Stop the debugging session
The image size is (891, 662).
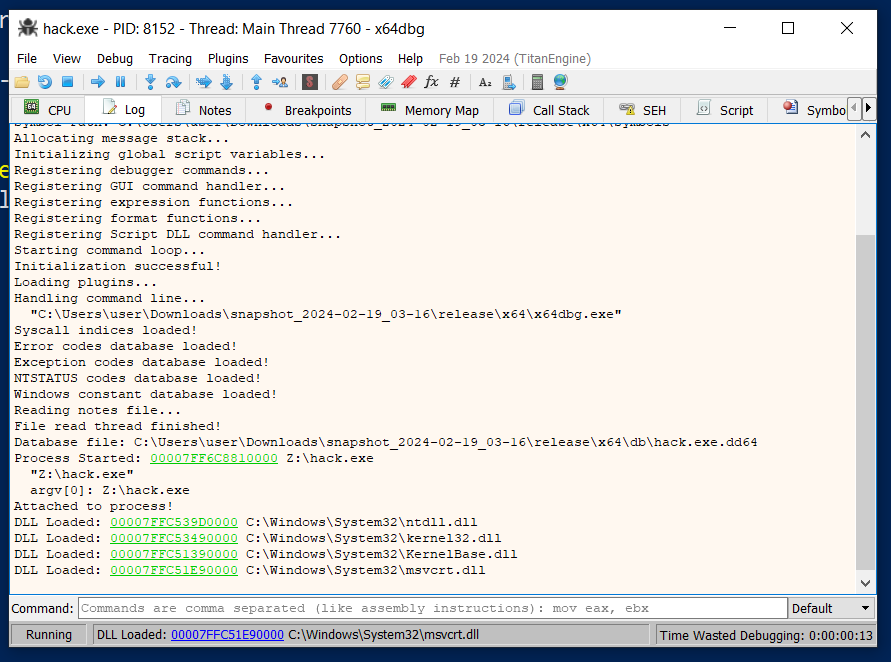point(68,82)
